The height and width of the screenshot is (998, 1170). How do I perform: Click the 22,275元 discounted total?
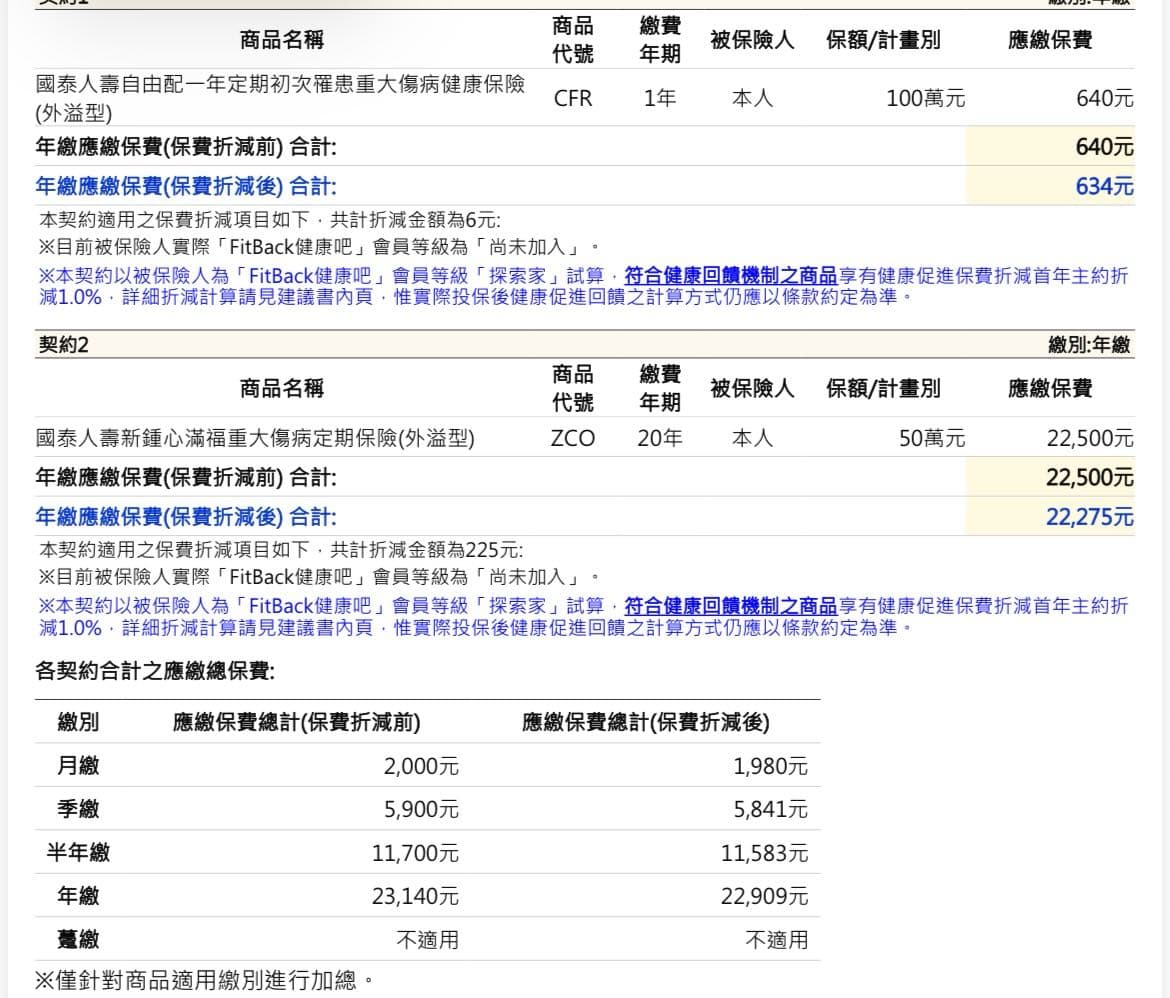(x=1089, y=517)
